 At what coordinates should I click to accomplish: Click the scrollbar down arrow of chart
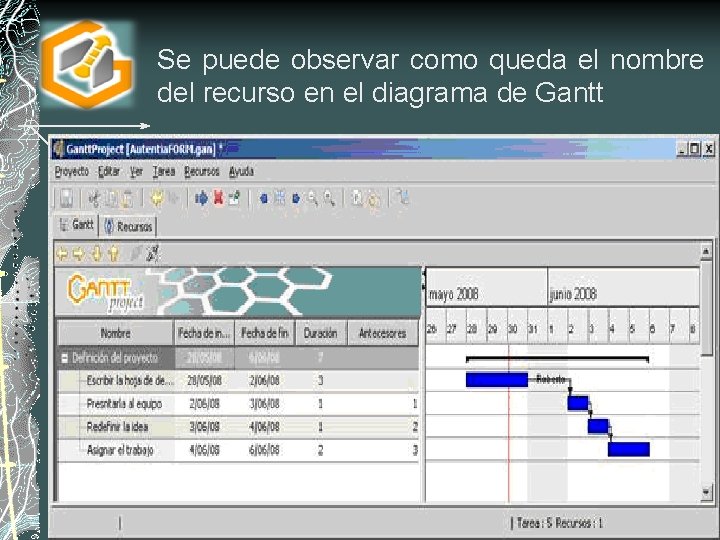click(x=706, y=492)
